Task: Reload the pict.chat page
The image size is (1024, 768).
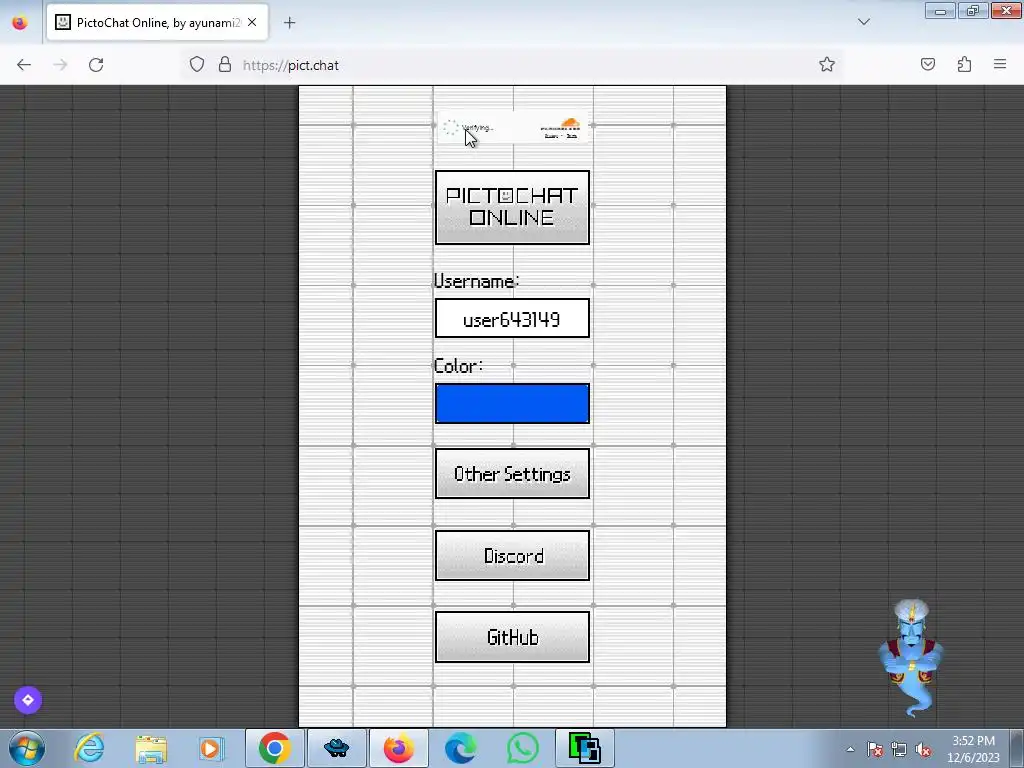Action: point(96,65)
